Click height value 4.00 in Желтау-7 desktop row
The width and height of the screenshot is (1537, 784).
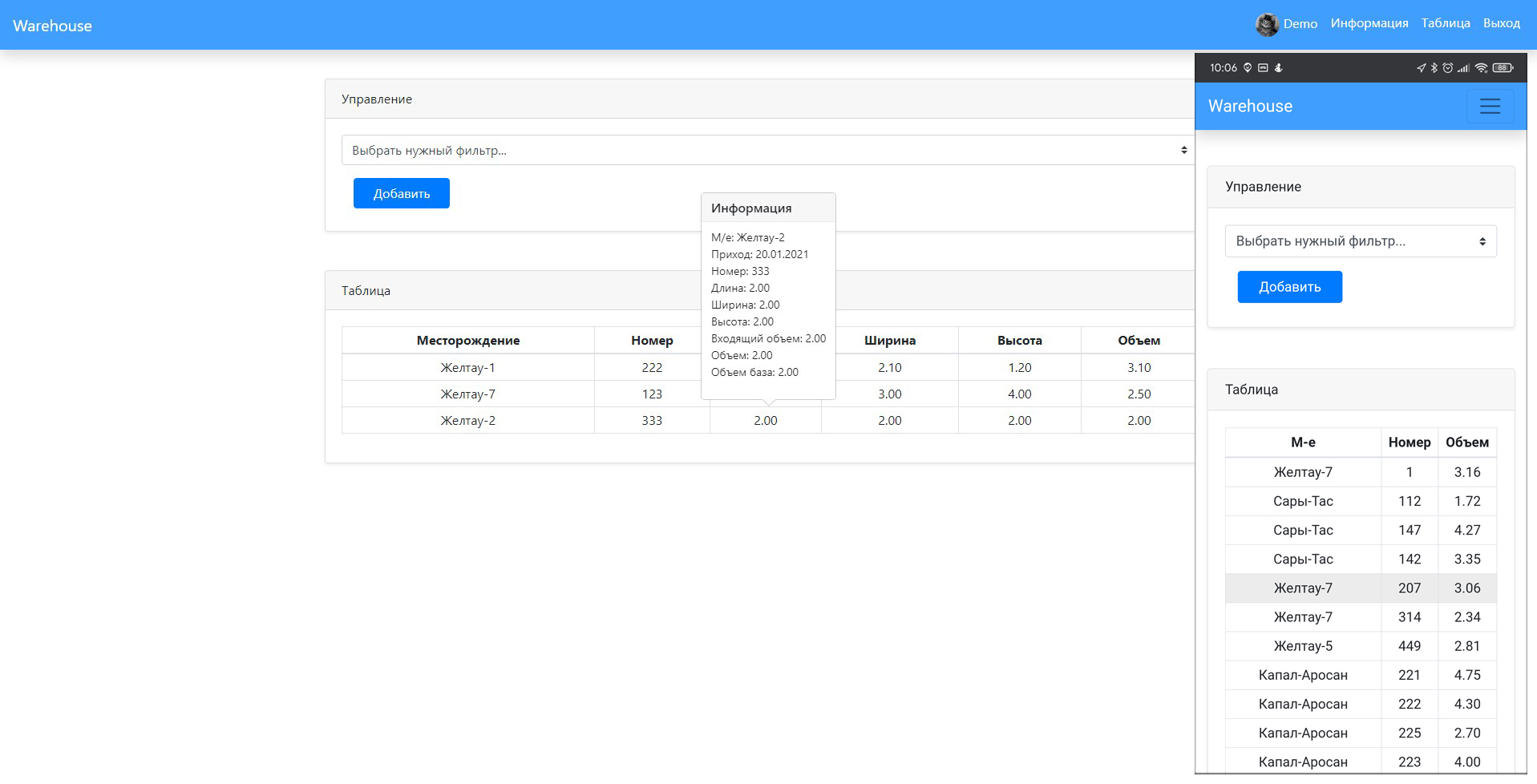pyautogui.click(x=1020, y=394)
